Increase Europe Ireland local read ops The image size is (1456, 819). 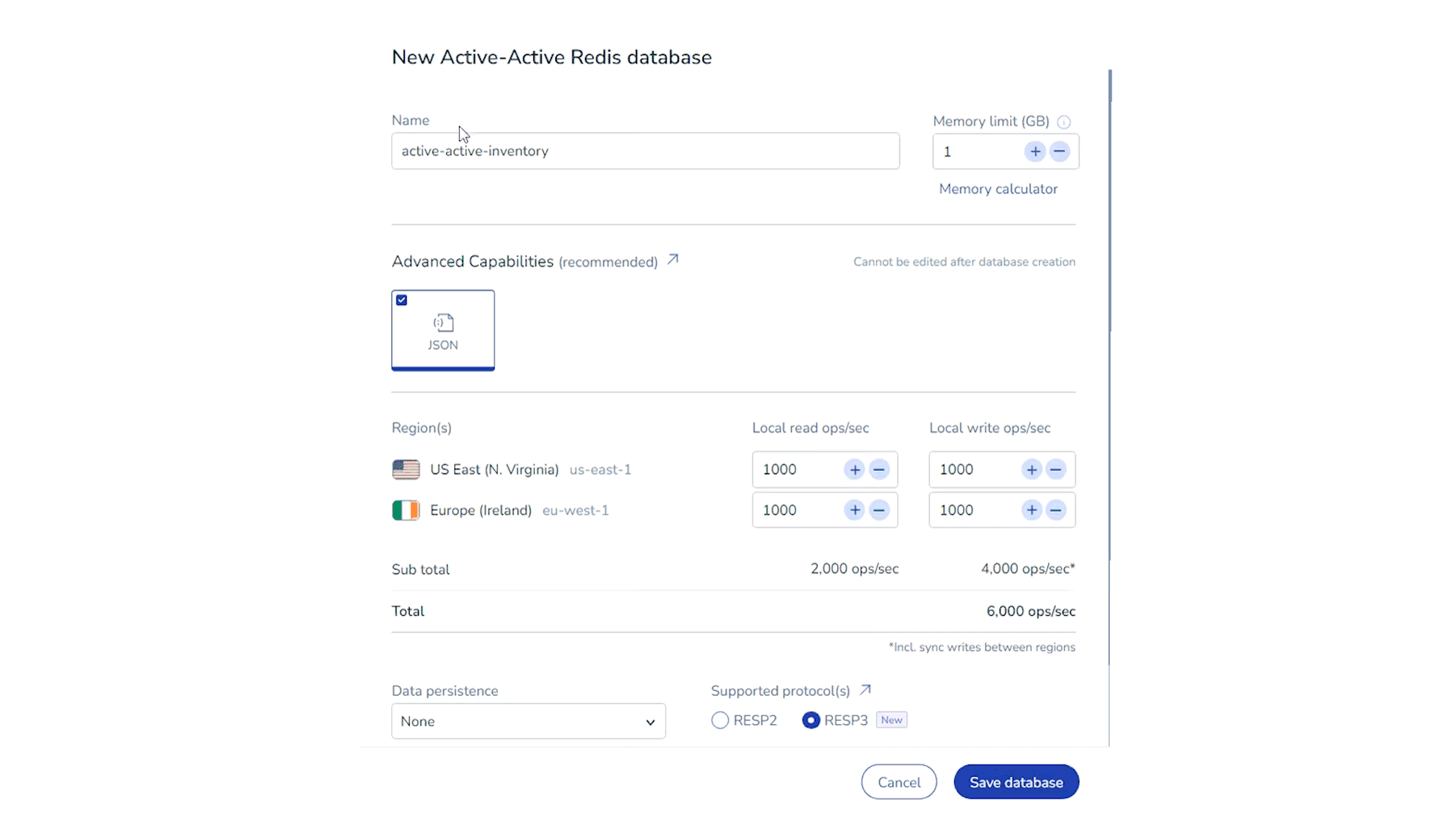pos(855,510)
